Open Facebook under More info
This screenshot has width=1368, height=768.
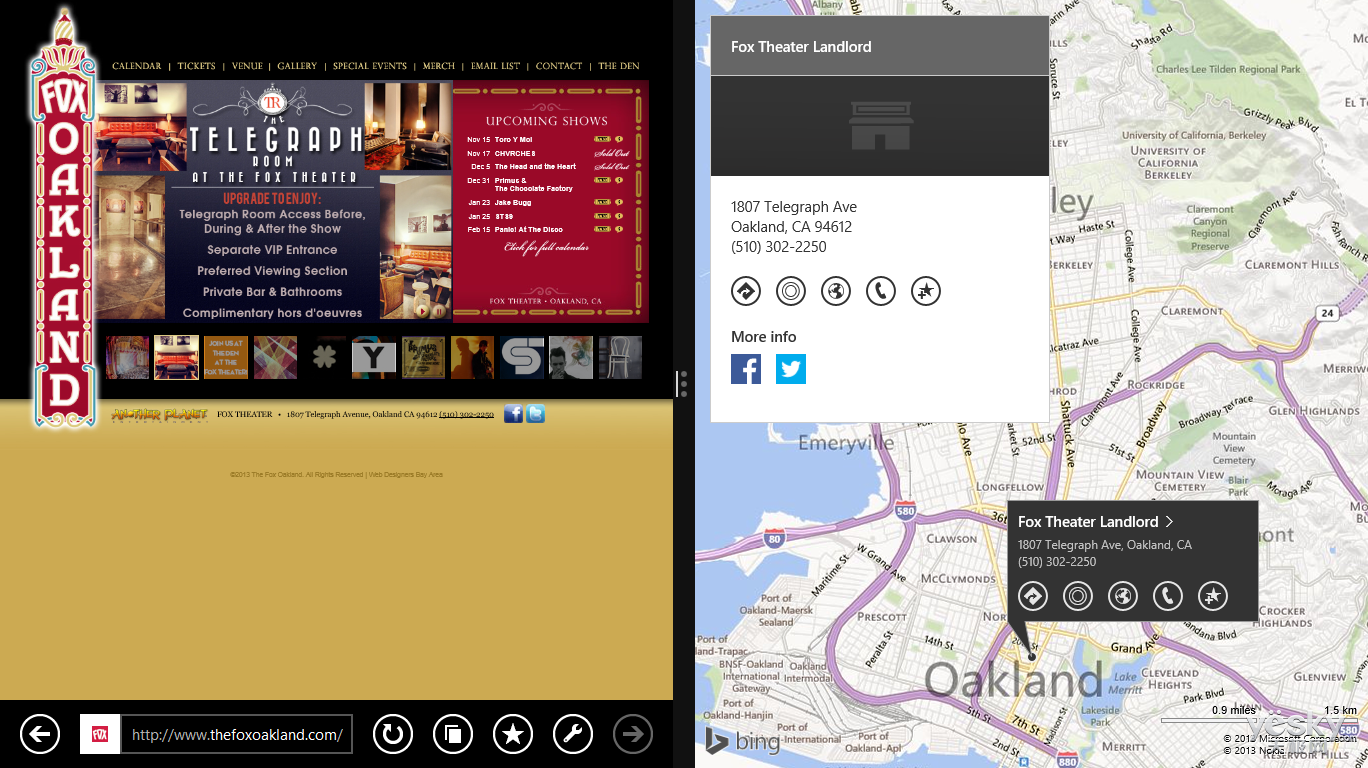click(x=746, y=369)
